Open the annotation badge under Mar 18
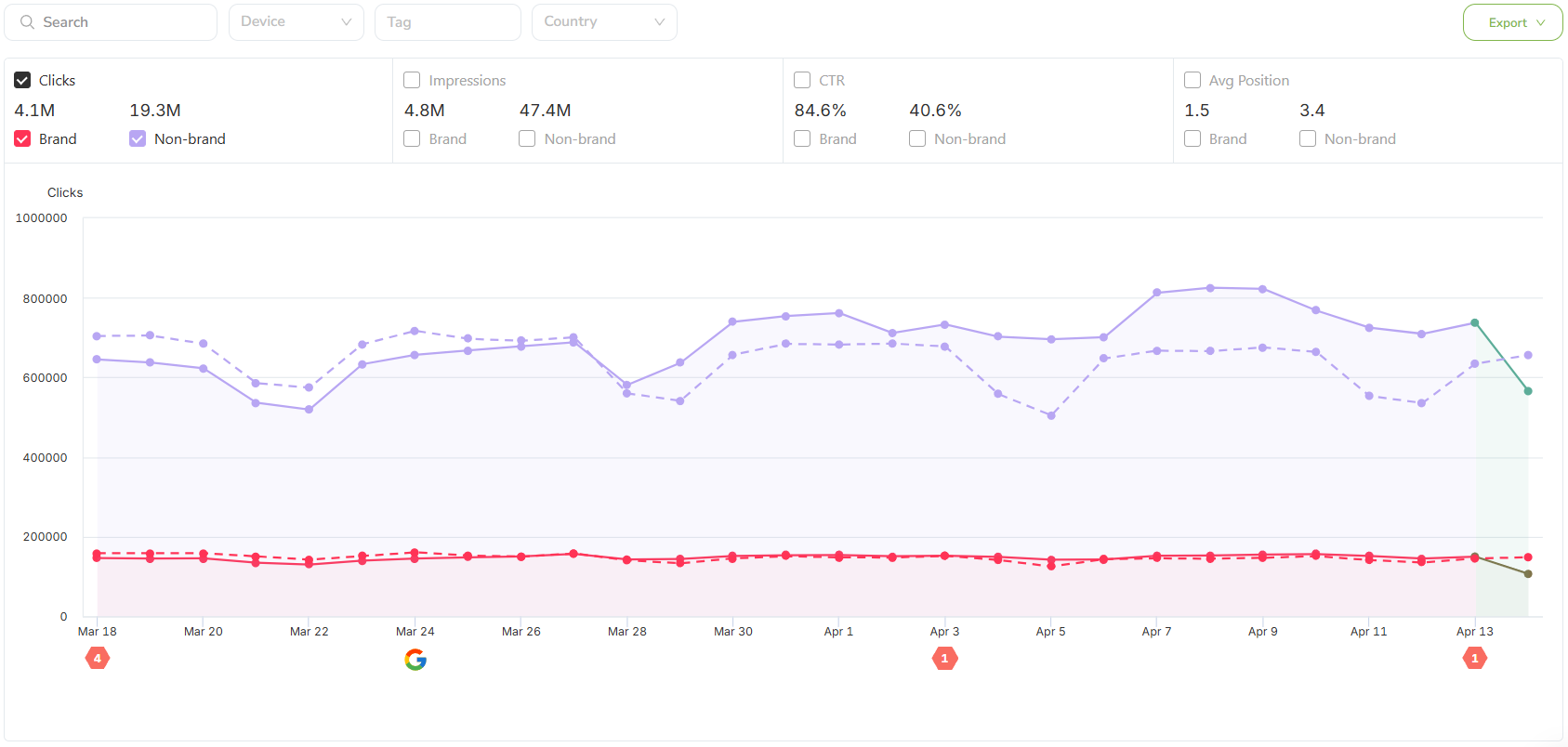1568x747 pixels. click(x=98, y=659)
